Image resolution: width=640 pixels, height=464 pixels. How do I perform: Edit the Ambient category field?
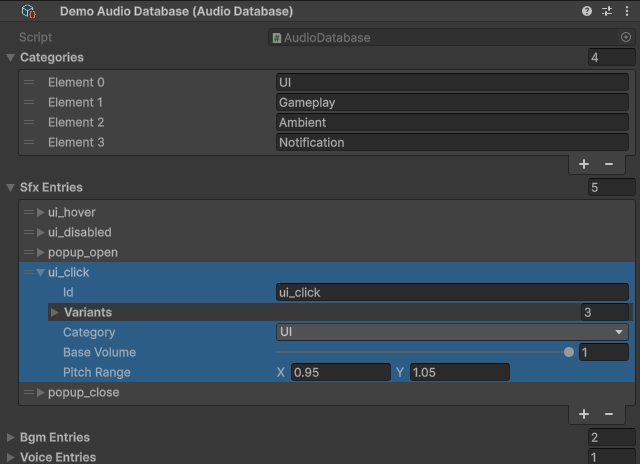452,122
